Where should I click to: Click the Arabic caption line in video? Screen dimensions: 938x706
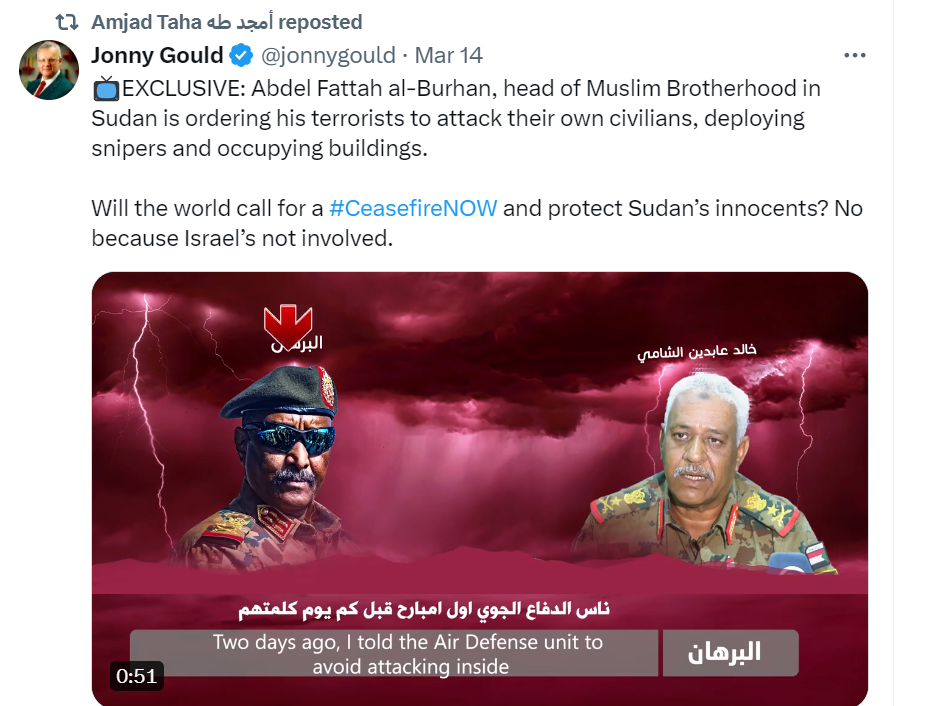coord(424,610)
